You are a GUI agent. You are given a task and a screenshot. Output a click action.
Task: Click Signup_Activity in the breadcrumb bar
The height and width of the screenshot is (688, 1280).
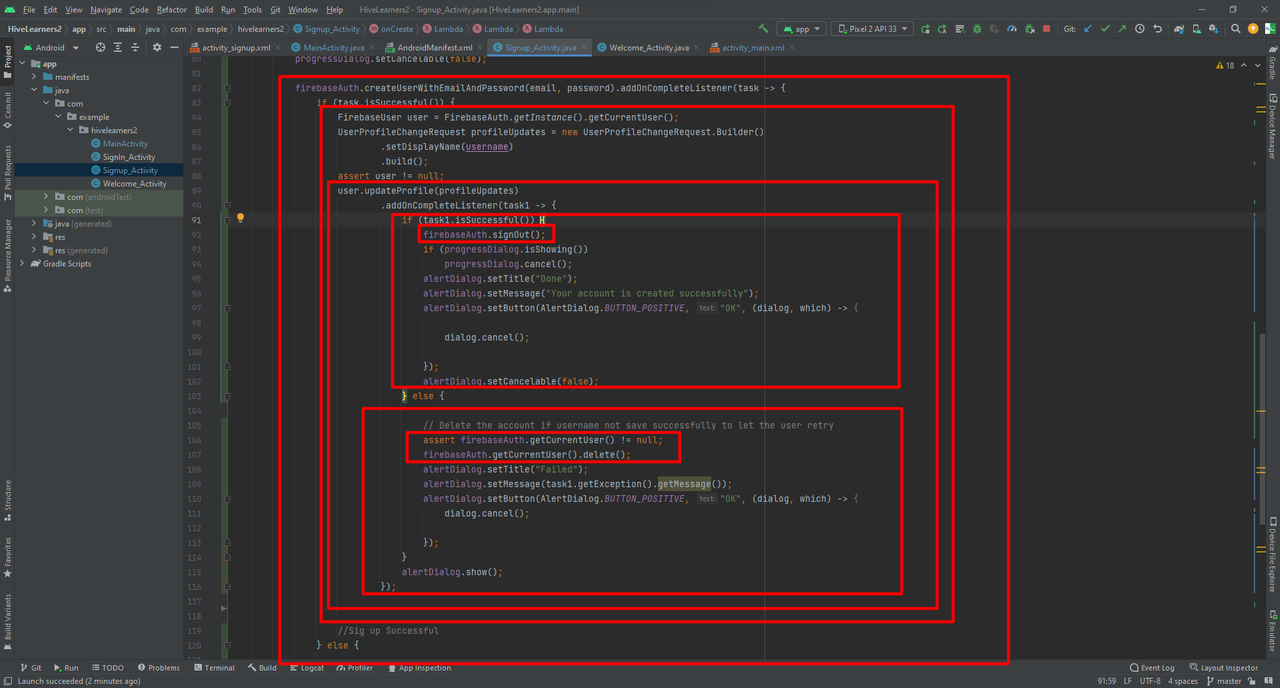(326, 29)
